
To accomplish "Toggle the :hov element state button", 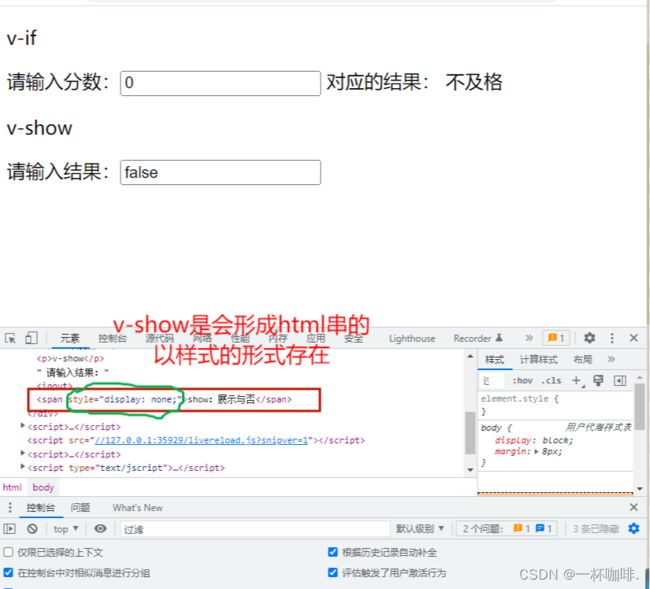I will (522, 381).
